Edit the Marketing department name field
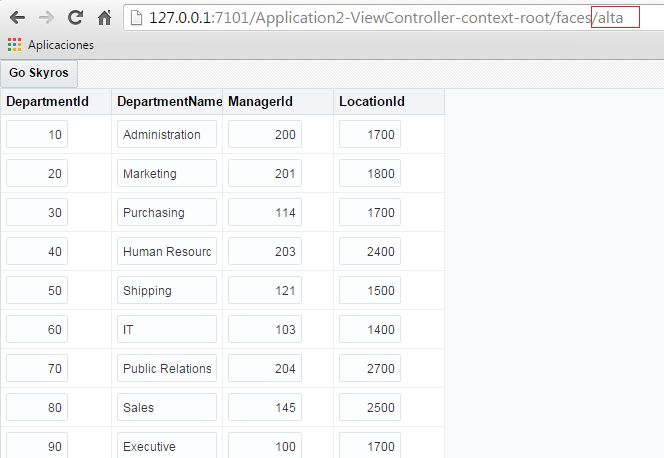Viewport: 664px width, 458px height. [166, 174]
